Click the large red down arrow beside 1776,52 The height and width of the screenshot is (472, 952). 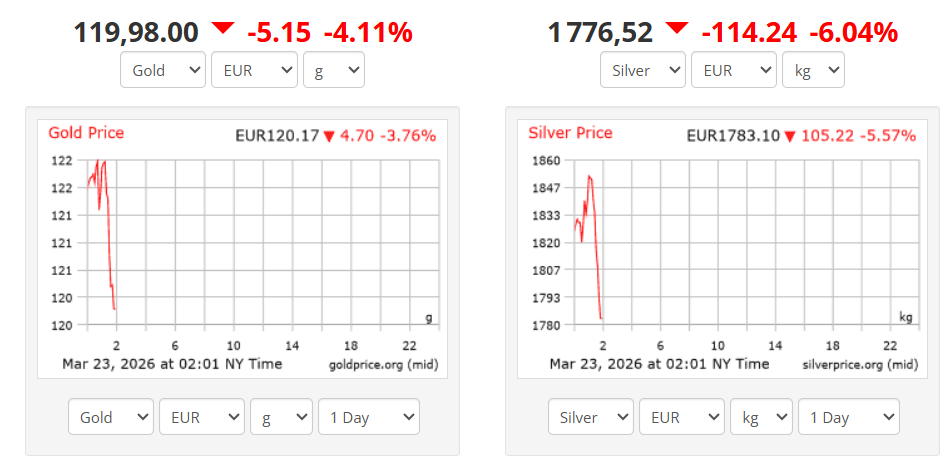(x=677, y=29)
